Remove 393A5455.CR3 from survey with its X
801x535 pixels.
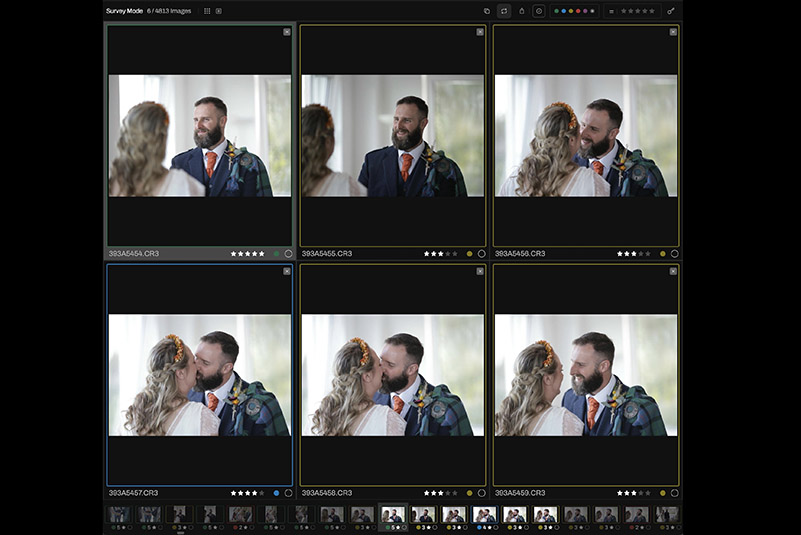[480, 32]
